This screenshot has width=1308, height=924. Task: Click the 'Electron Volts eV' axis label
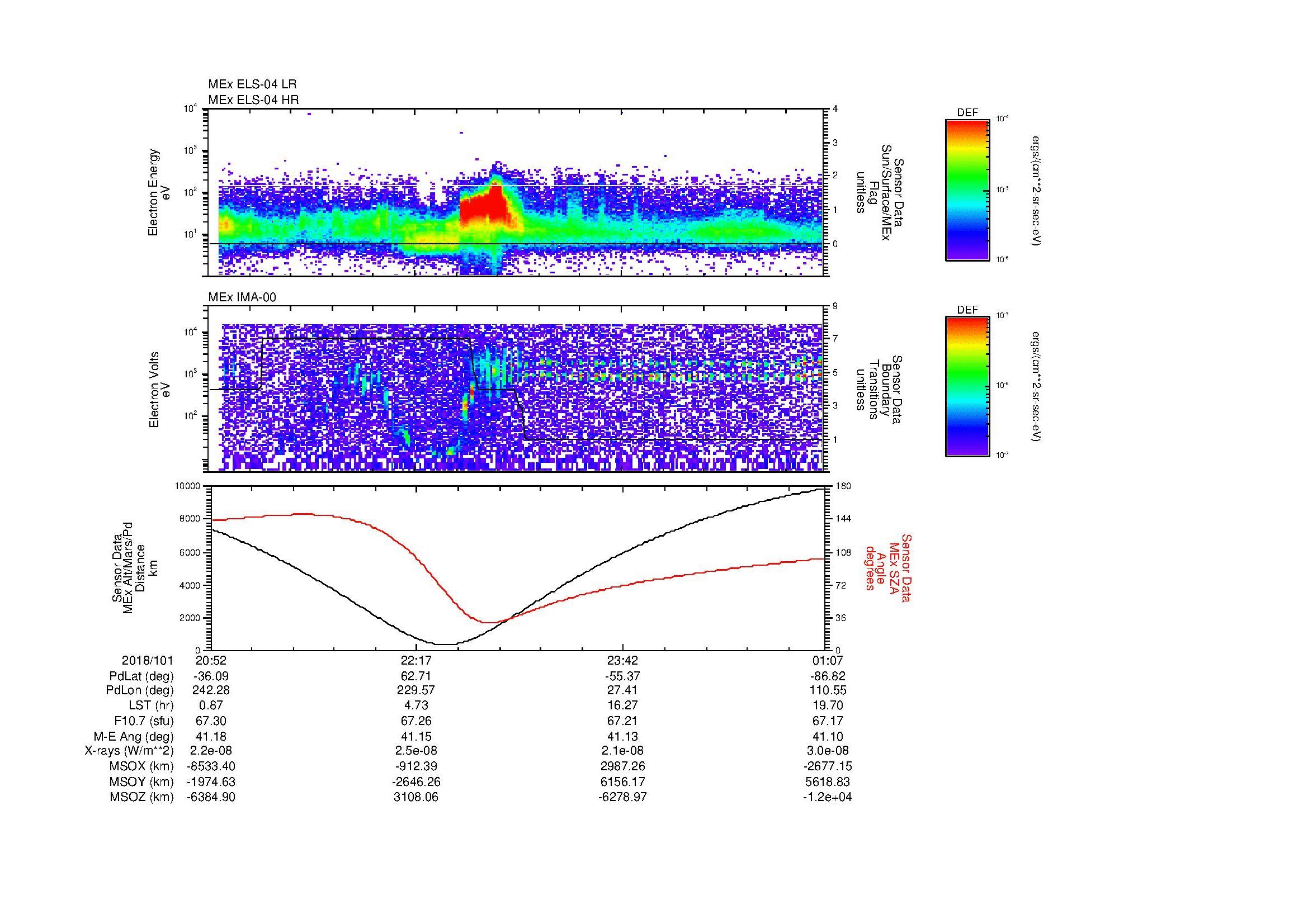pos(159,390)
